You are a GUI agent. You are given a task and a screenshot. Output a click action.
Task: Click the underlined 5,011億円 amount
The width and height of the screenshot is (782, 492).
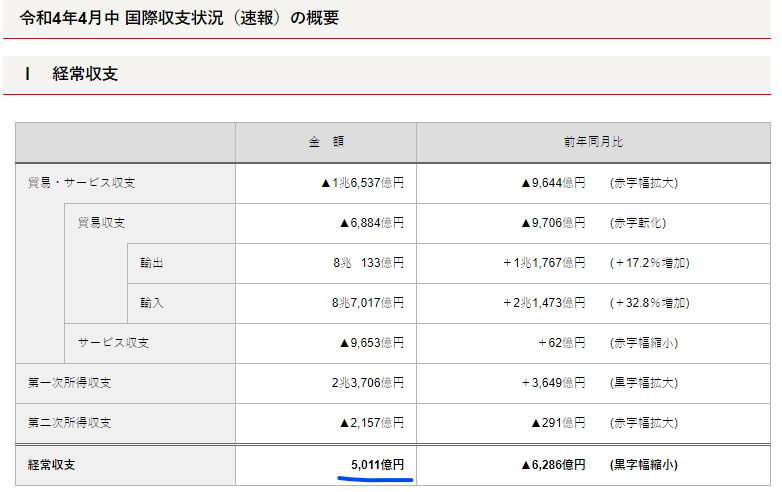click(377, 465)
